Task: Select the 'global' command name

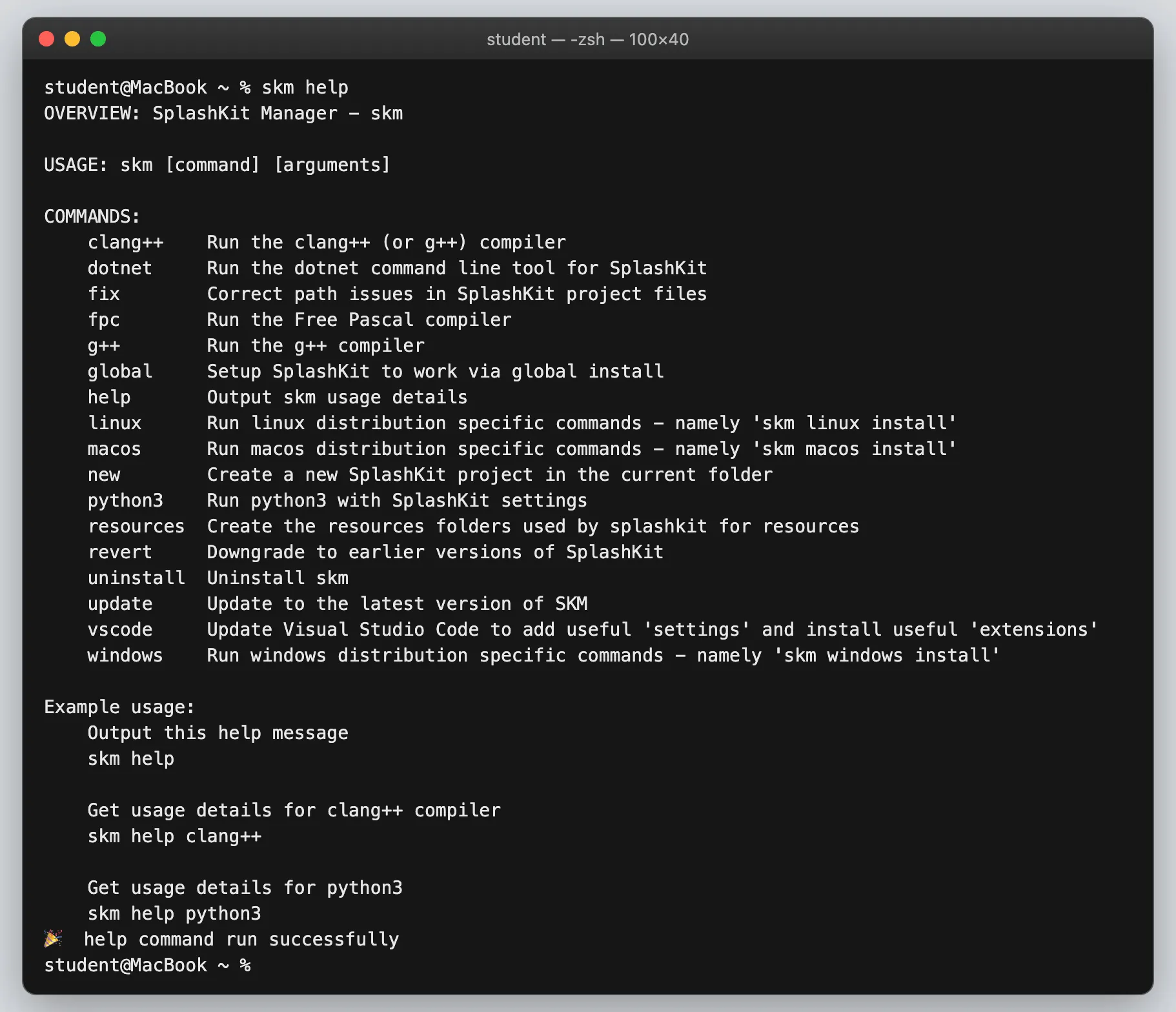Action: (x=120, y=372)
